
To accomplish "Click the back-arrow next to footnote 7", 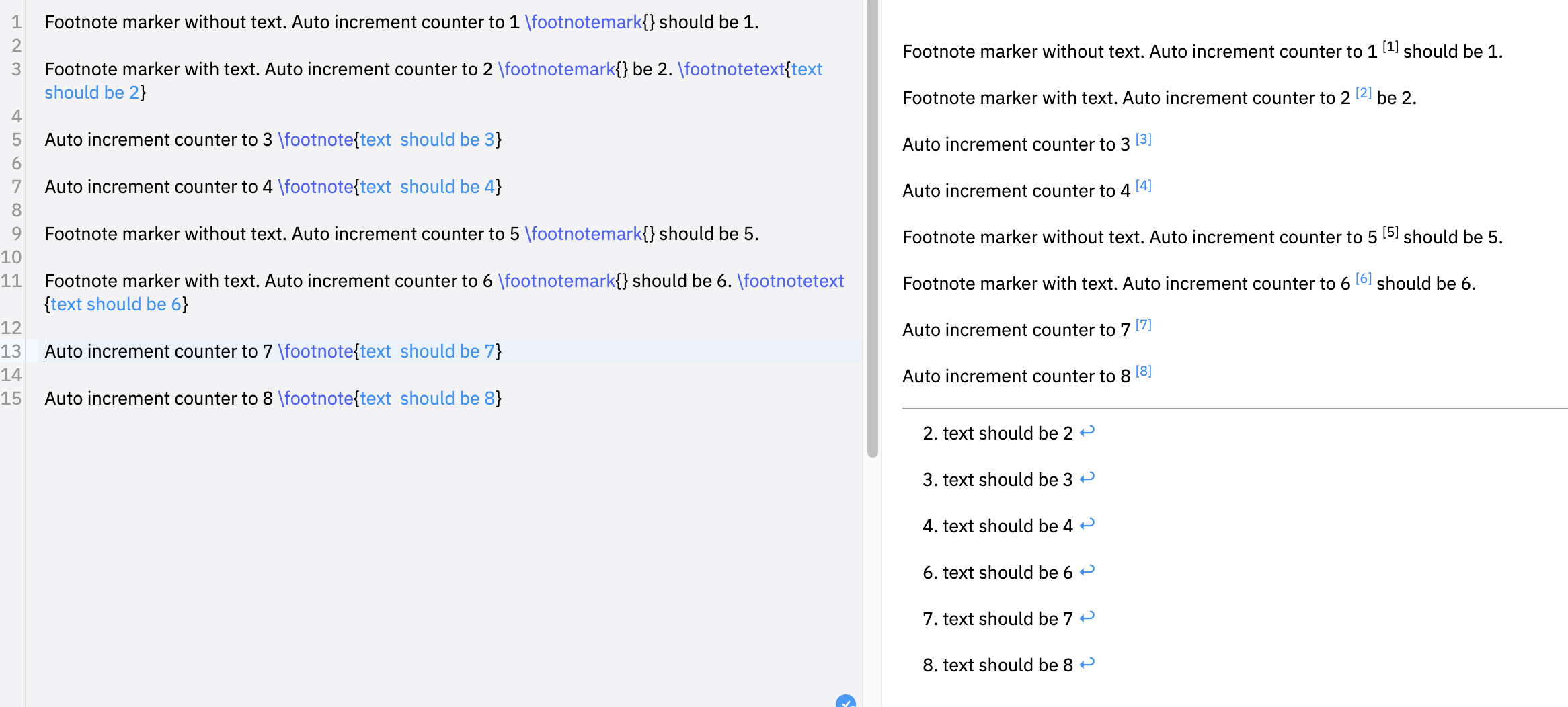I will point(1087,617).
